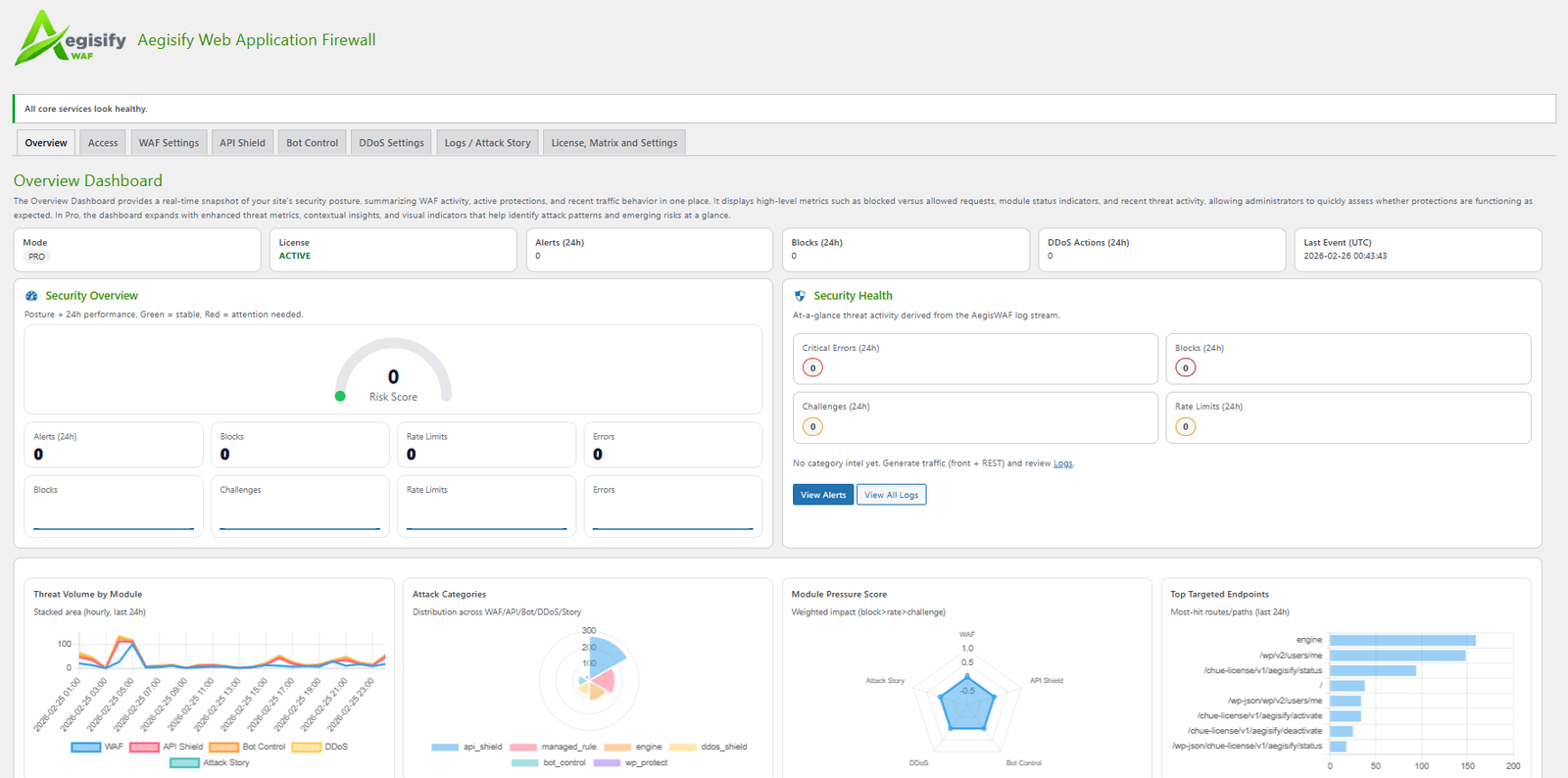Click the Security Health shield icon
Viewport: 1568px width, 778px height.
(800, 296)
